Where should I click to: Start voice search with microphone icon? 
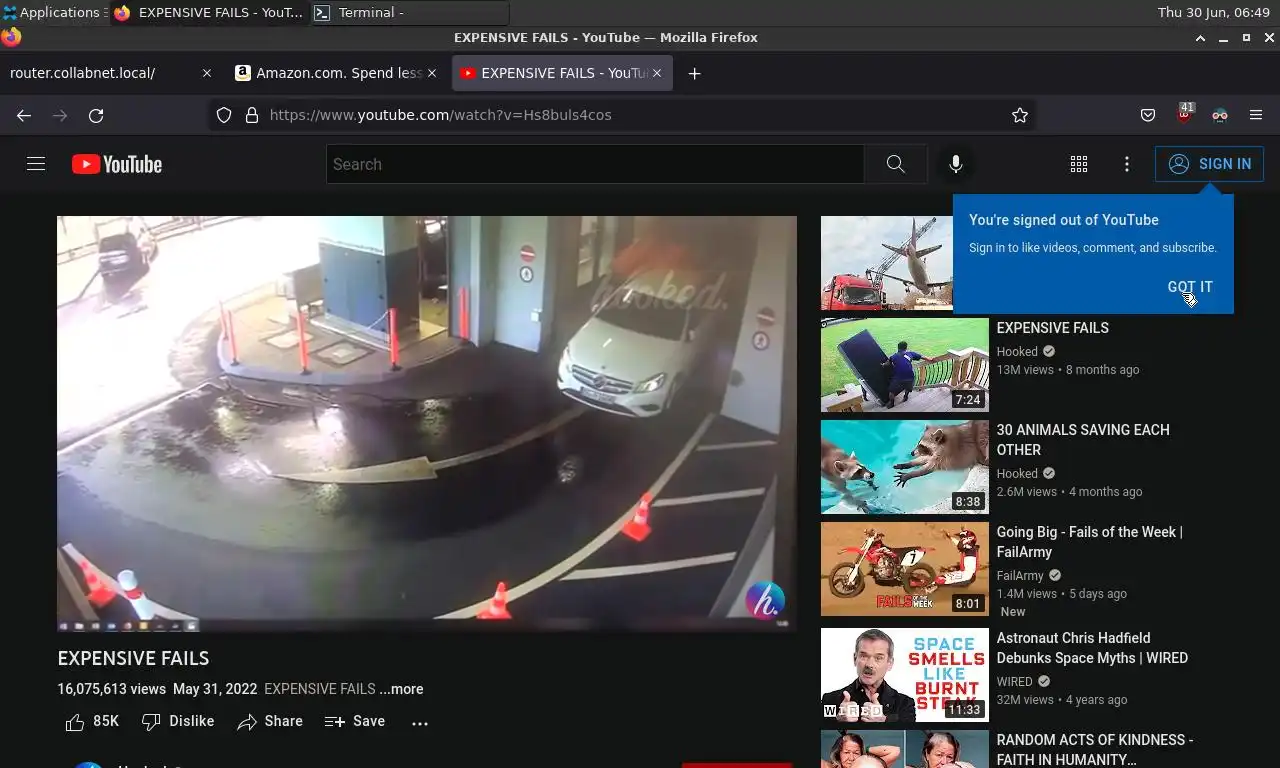coord(956,164)
